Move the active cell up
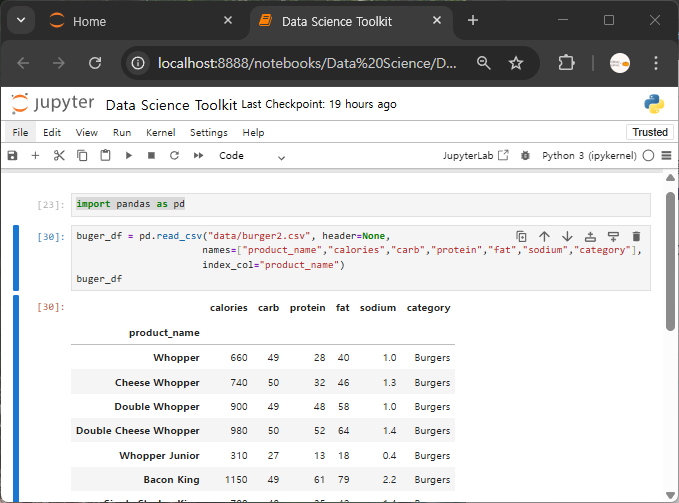Screen dimensions: 679x503 pyautogui.click(x=544, y=236)
